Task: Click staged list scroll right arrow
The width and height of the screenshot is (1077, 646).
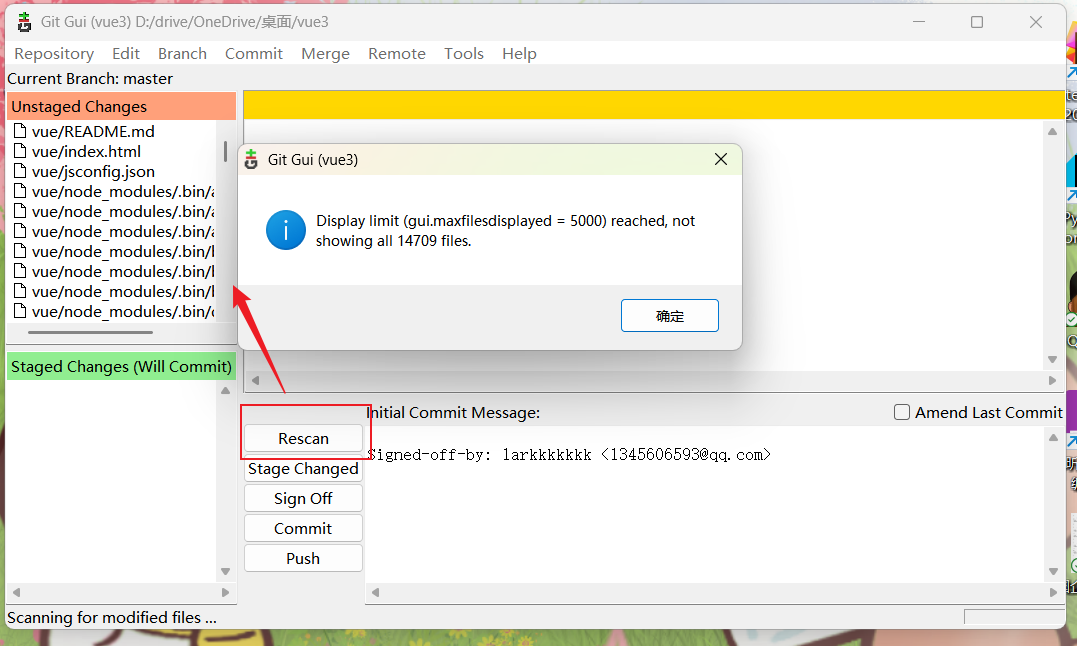Action: (x=225, y=592)
